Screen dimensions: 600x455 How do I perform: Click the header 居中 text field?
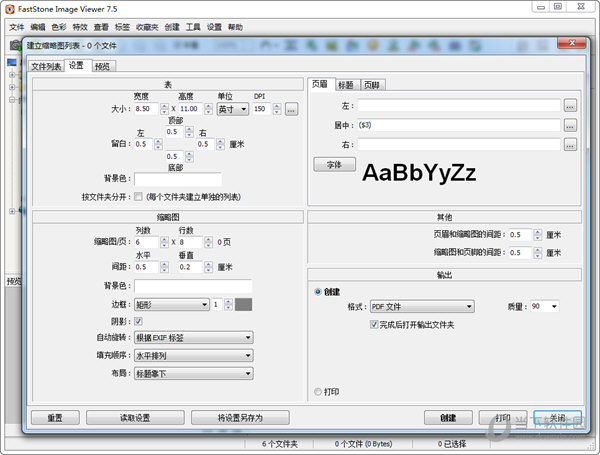[x=459, y=125]
